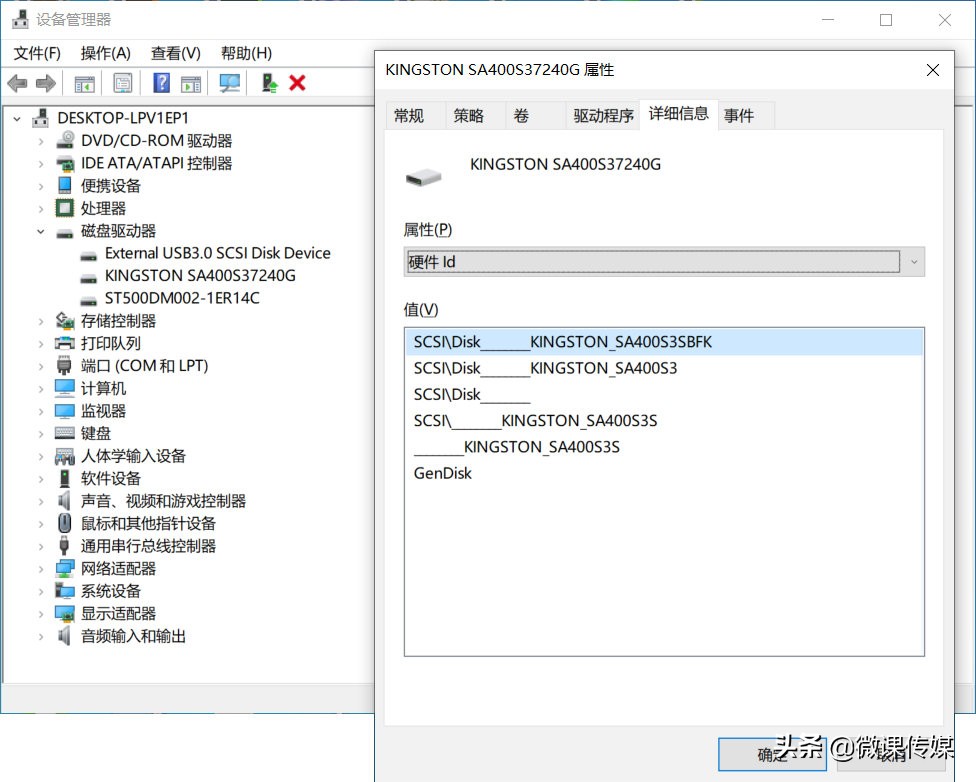
Task: Expand the 软件设备 category
Action: (40, 479)
